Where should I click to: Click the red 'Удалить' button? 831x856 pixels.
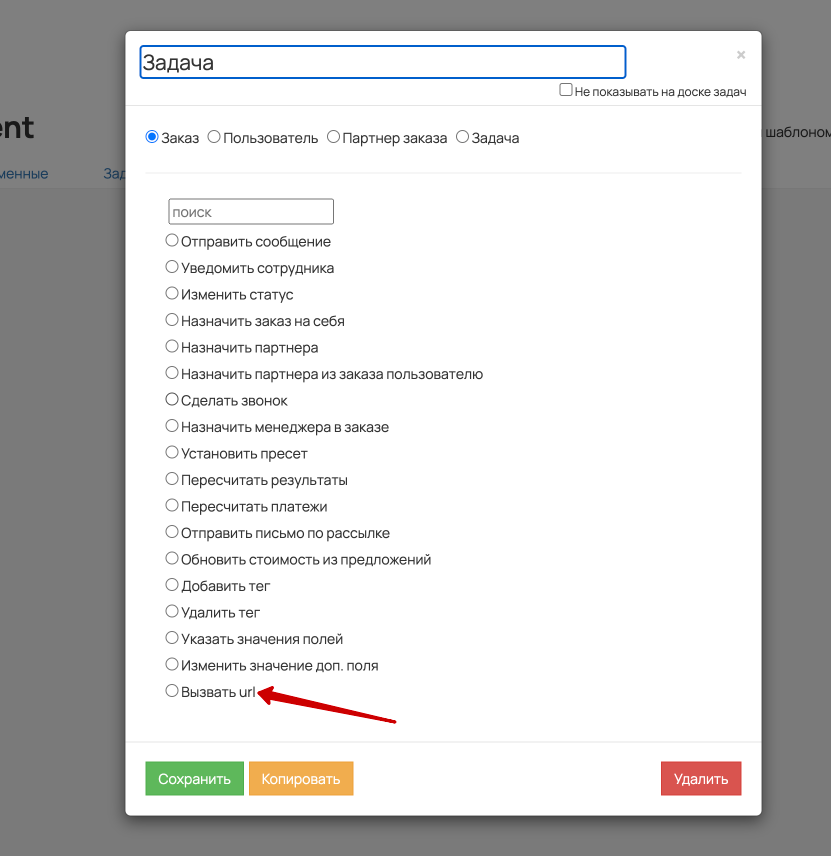click(701, 778)
